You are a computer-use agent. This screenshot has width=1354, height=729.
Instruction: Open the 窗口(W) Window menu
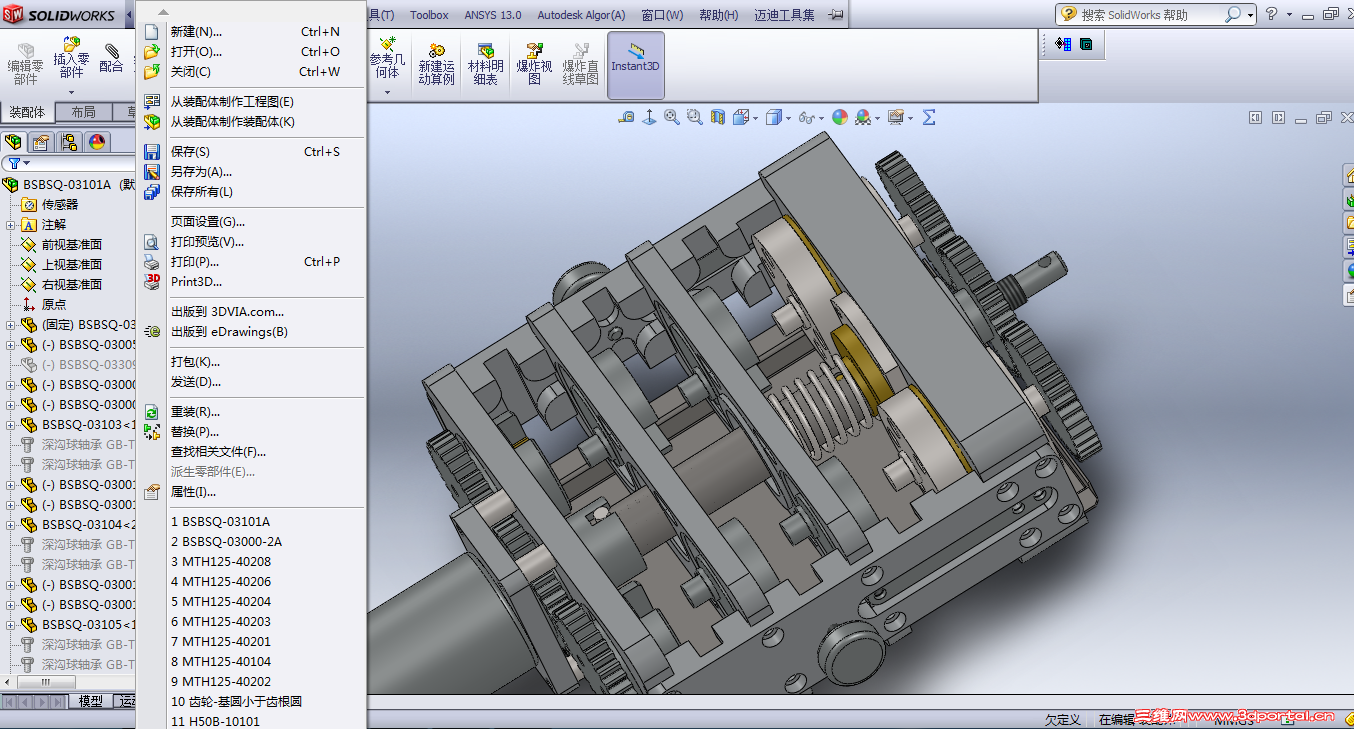click(662, 15)
